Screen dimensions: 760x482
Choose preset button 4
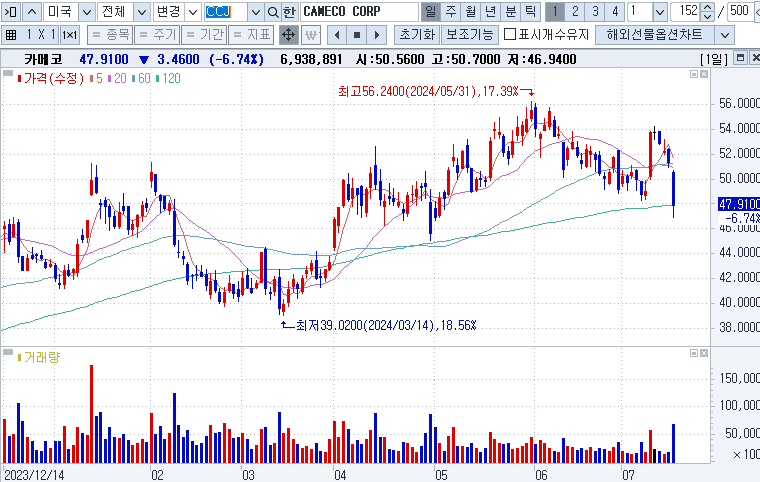[615, 12]
